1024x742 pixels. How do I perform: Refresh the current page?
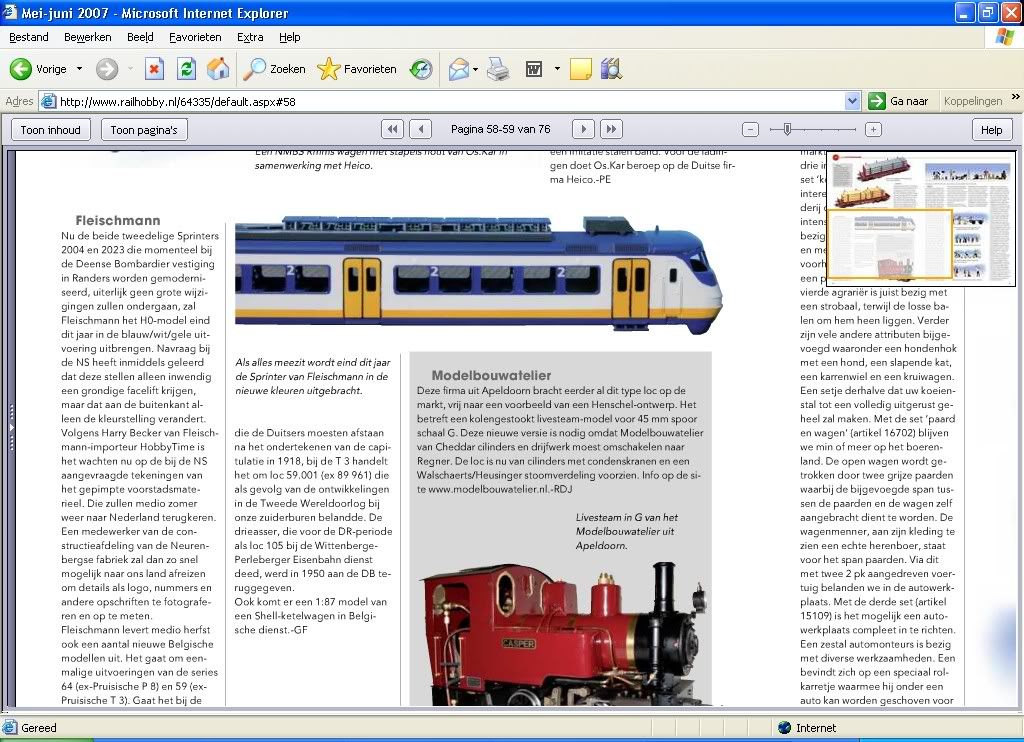(x=186, y=69)
